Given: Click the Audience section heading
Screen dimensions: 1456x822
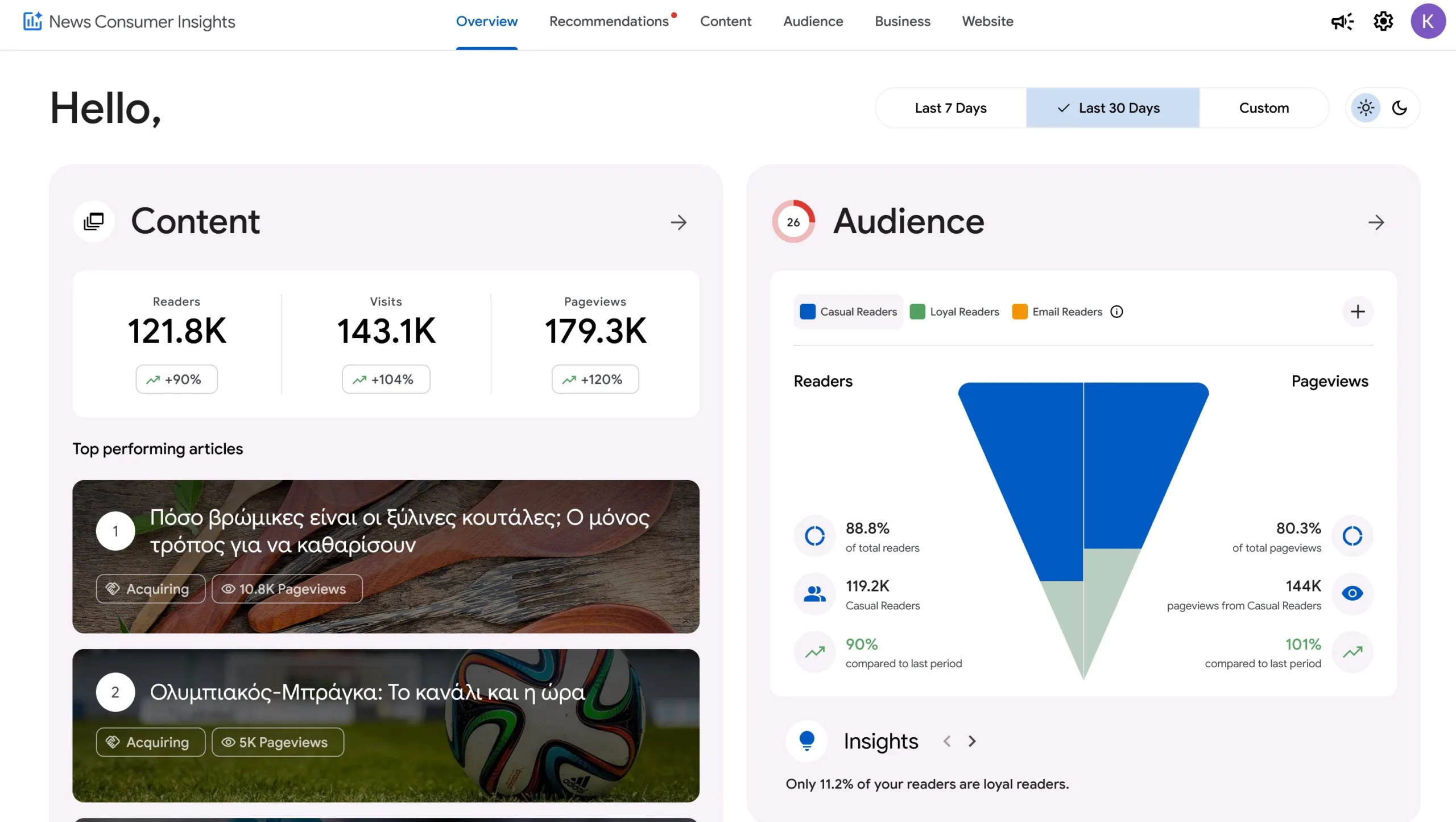Looking at the screenshot, I should click(908, 221).
